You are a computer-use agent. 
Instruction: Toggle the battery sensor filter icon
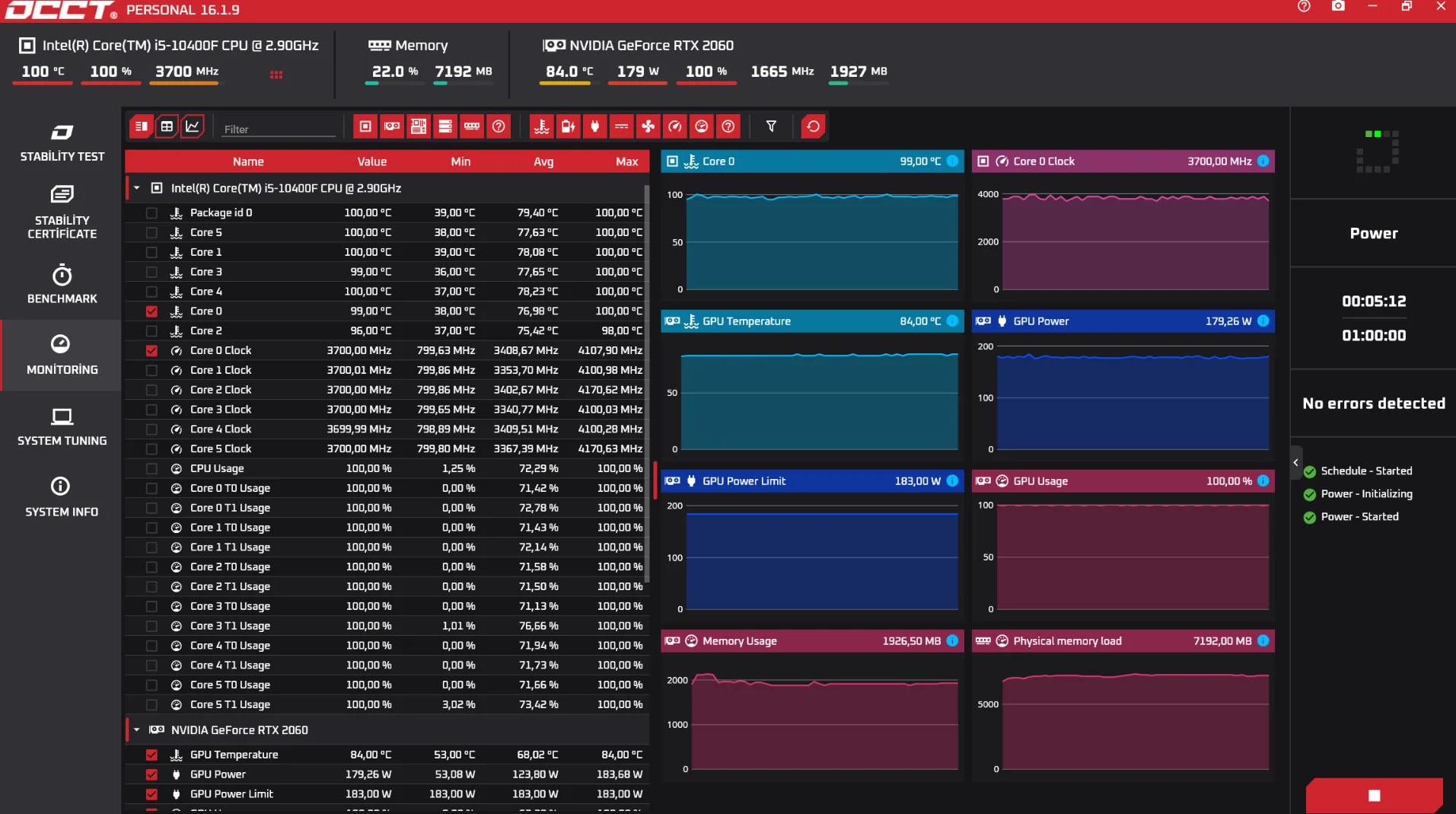tap(569, 126)
